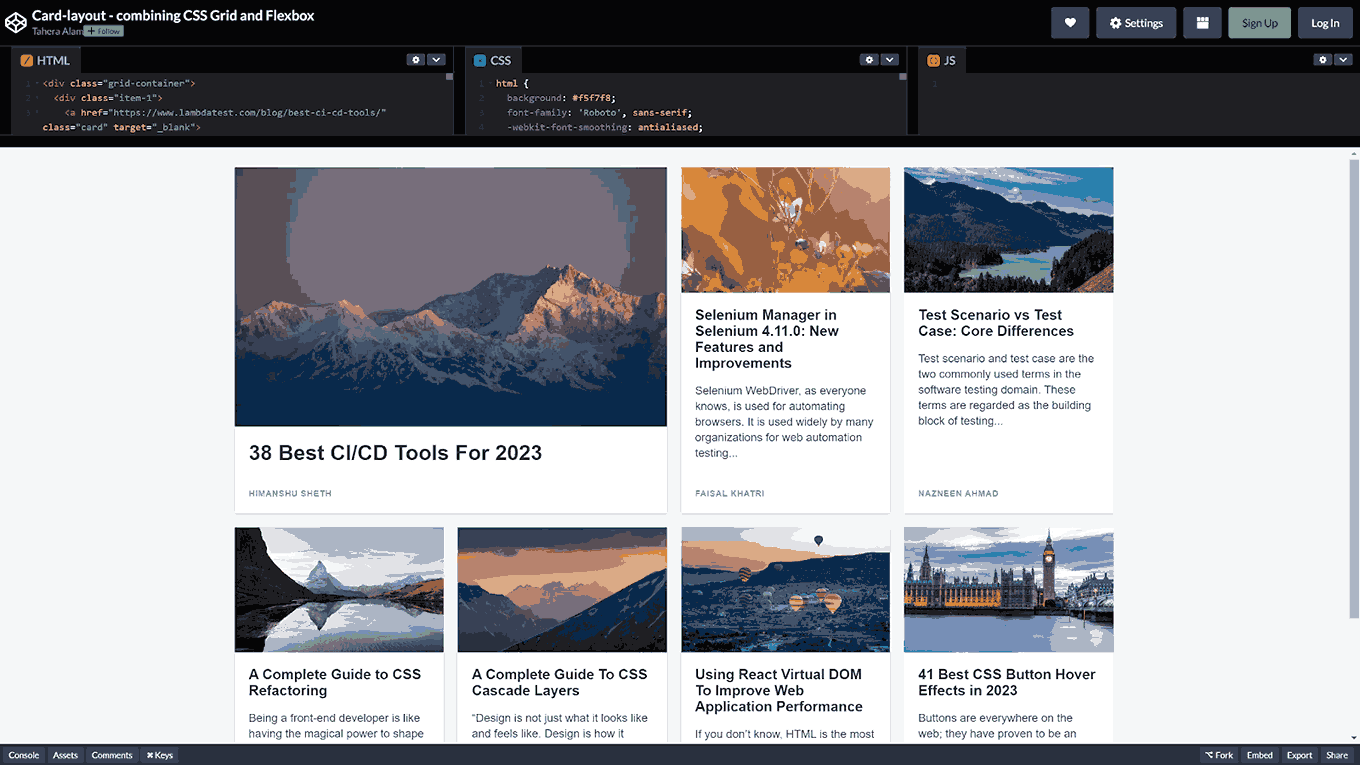
Task: Open the HTML panel's gear settings icon
Action: pos(416,59)
